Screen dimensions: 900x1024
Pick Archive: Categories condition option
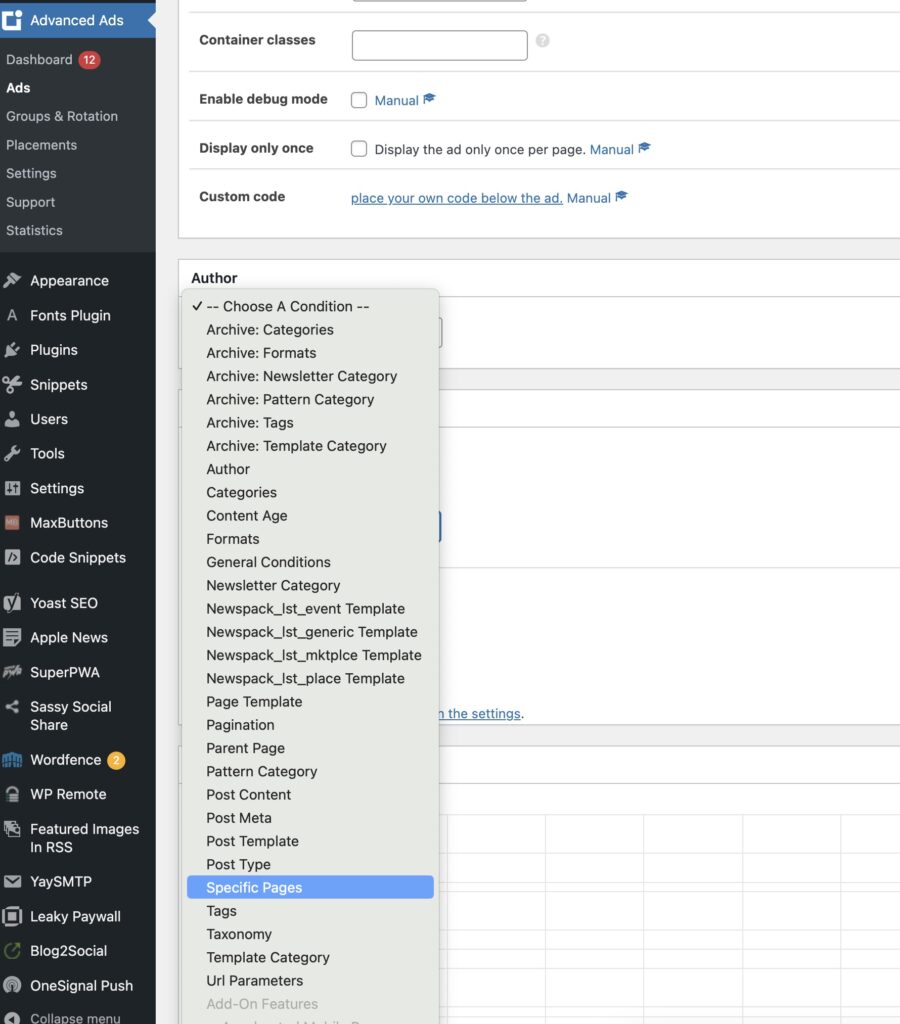[x=270, y=330]
